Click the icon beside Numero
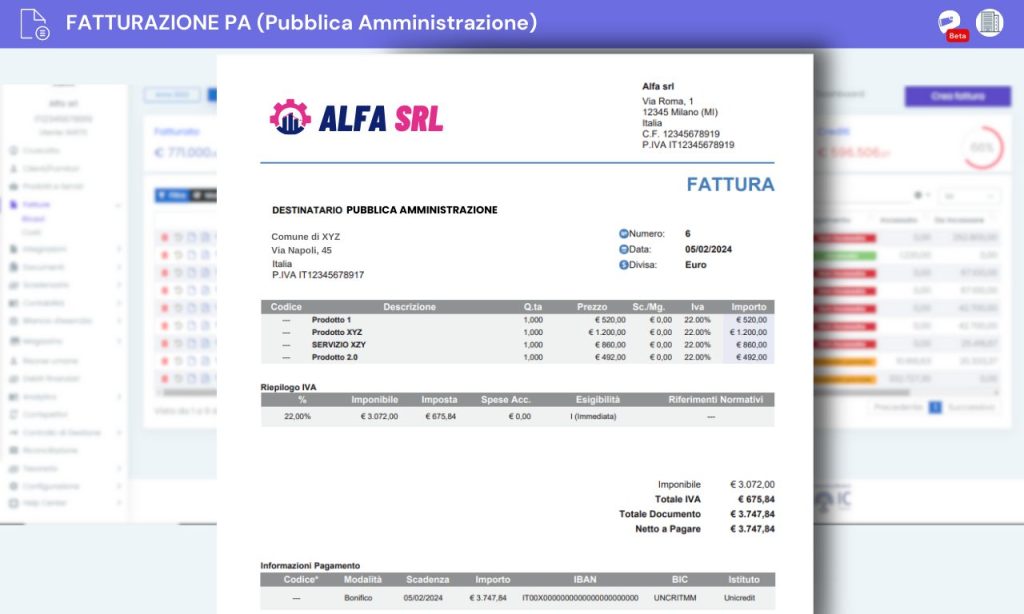1024x614 pixels. click(623, 233)
